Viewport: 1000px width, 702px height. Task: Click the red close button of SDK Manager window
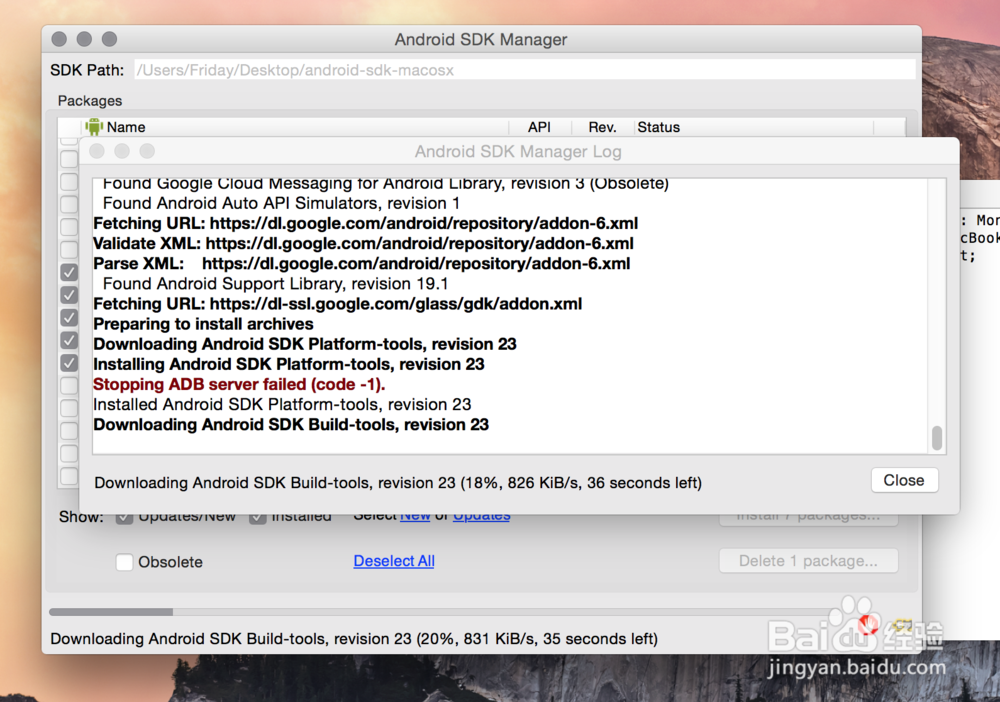59,39
